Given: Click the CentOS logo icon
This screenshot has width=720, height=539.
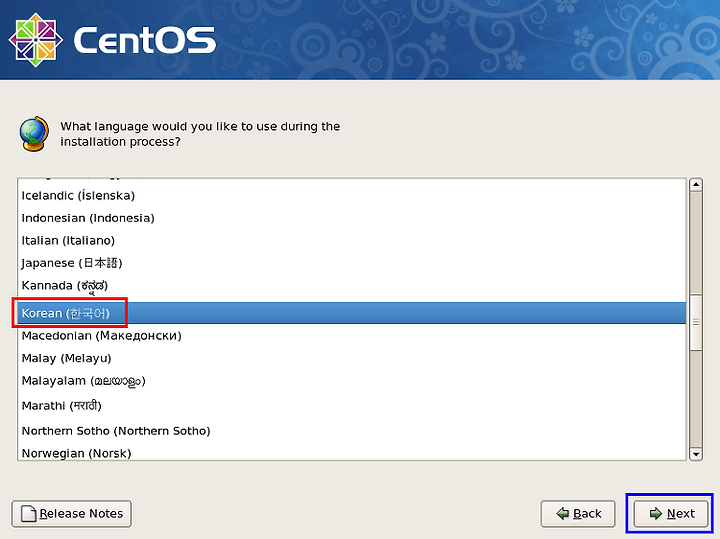Looking at the screenshot, I should tap(35, 39).
